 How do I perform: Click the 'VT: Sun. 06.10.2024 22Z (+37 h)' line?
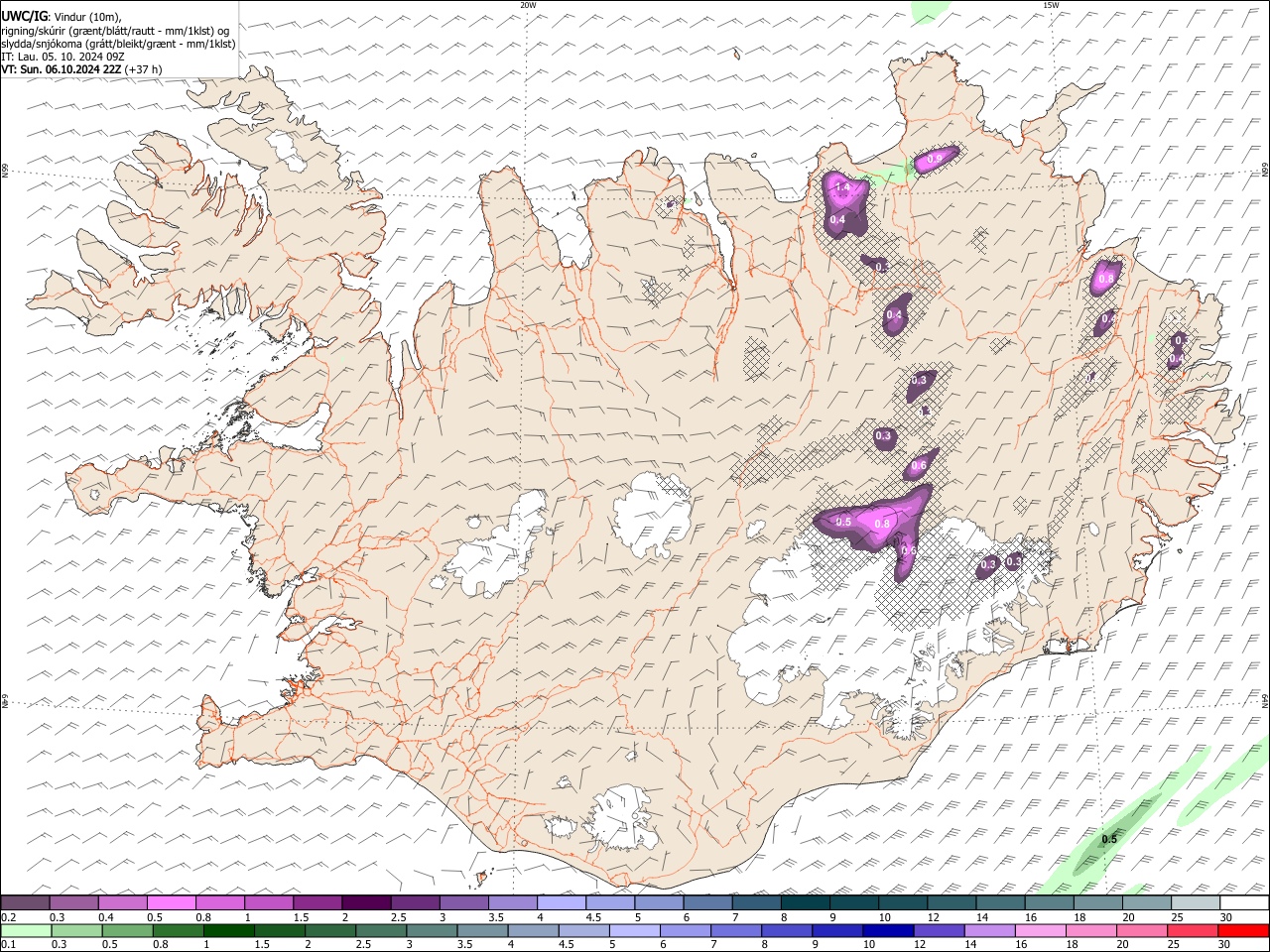81,69
